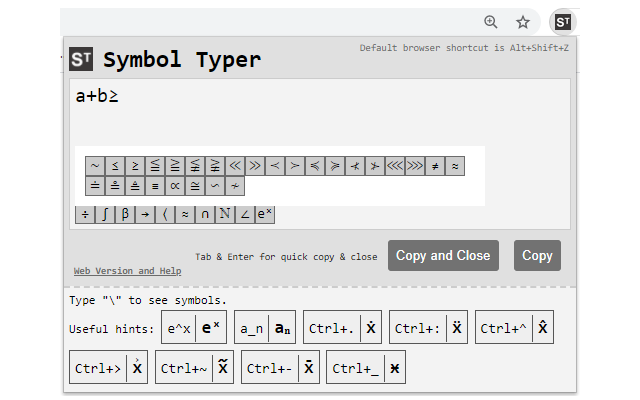Click the Ctrl+. dot-above hint box
The width and height of the screenshot is (640, 400).
pos(342,327)
